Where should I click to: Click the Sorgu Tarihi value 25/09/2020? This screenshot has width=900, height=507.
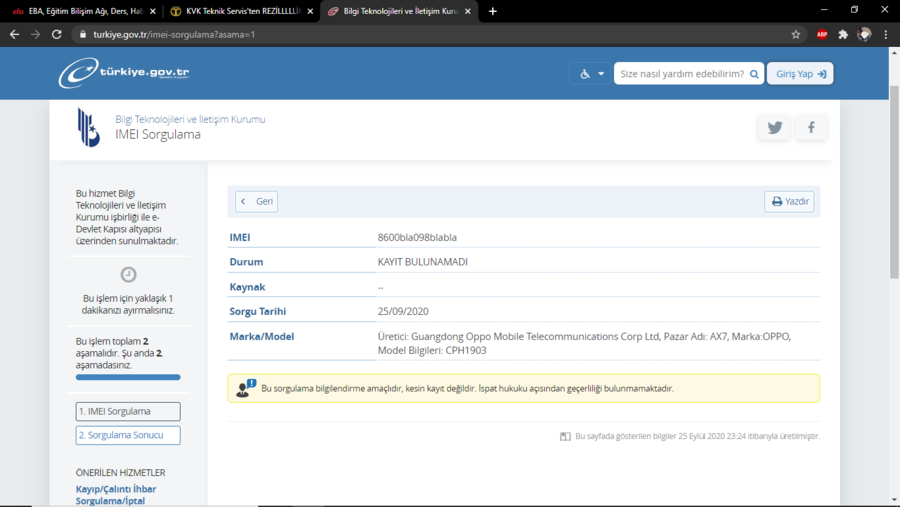pos(403,311)
